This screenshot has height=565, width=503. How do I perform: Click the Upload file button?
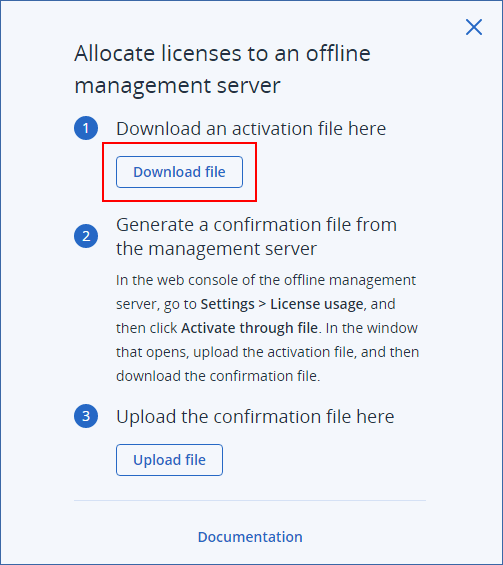pyautogui.click(x=169, y=460)
